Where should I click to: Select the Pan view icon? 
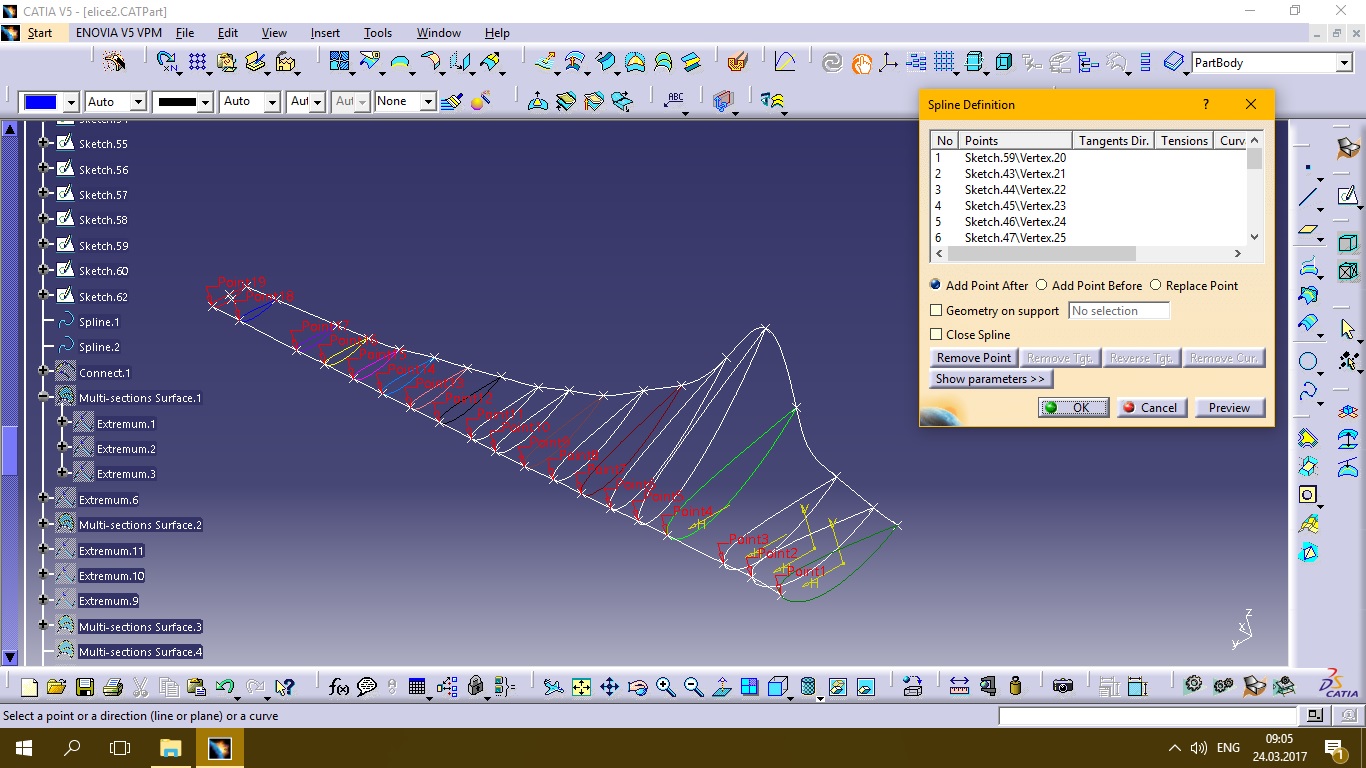pos(609,687)
